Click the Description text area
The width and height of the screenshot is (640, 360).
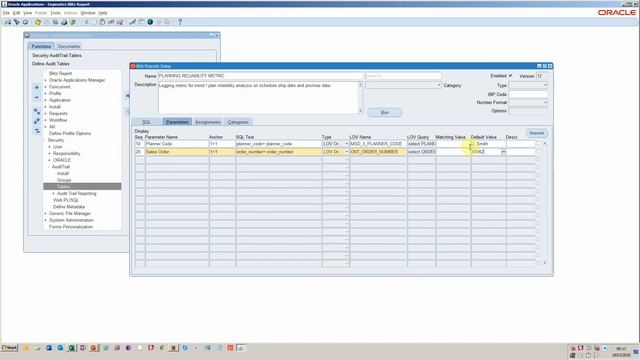258,98
